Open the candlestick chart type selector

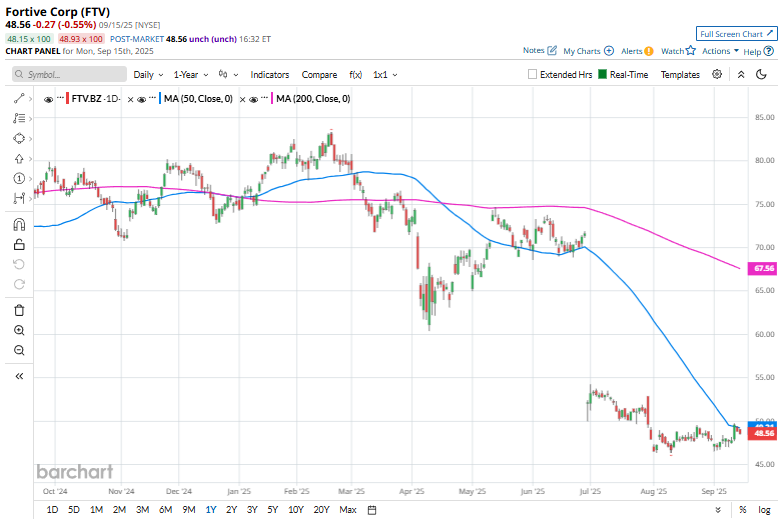pyautogui.click(x=228, y=74)
